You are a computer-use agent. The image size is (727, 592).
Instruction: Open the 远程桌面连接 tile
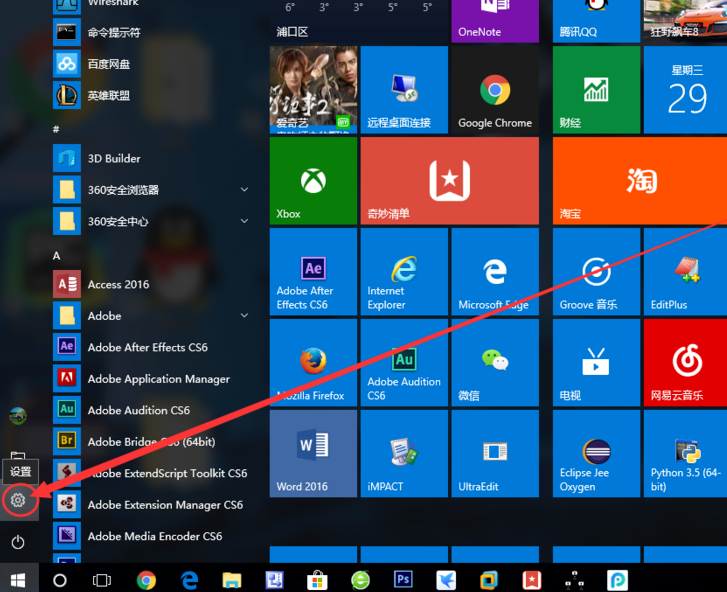pyautogui.click(x=404, y=89)
